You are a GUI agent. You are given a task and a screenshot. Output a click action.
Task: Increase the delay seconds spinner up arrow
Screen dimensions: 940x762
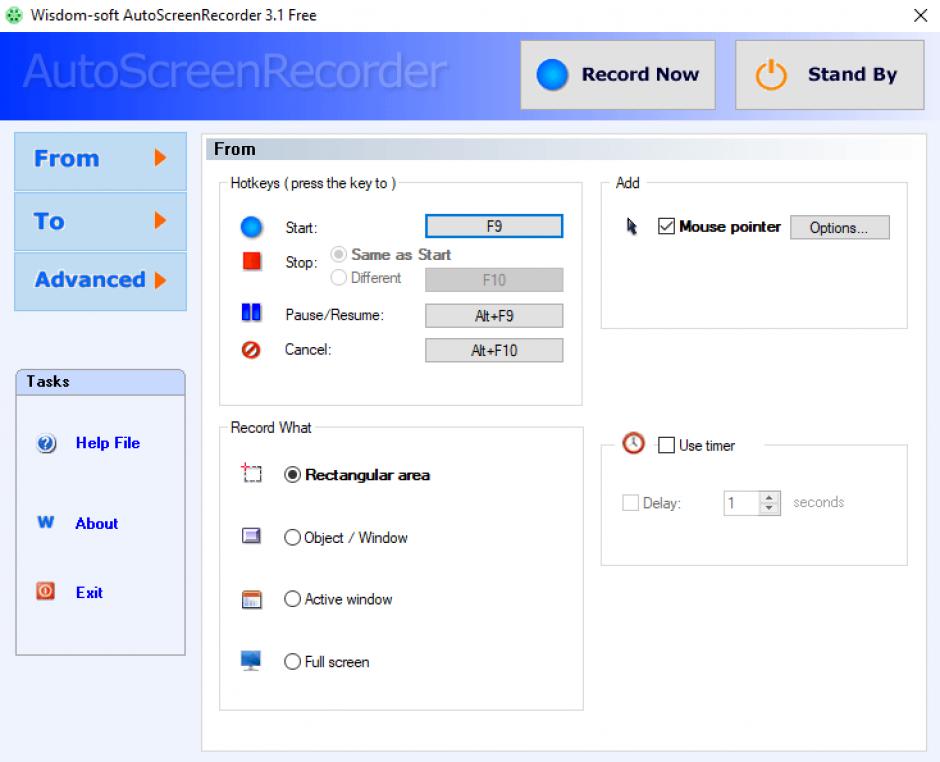coord(769,497)
